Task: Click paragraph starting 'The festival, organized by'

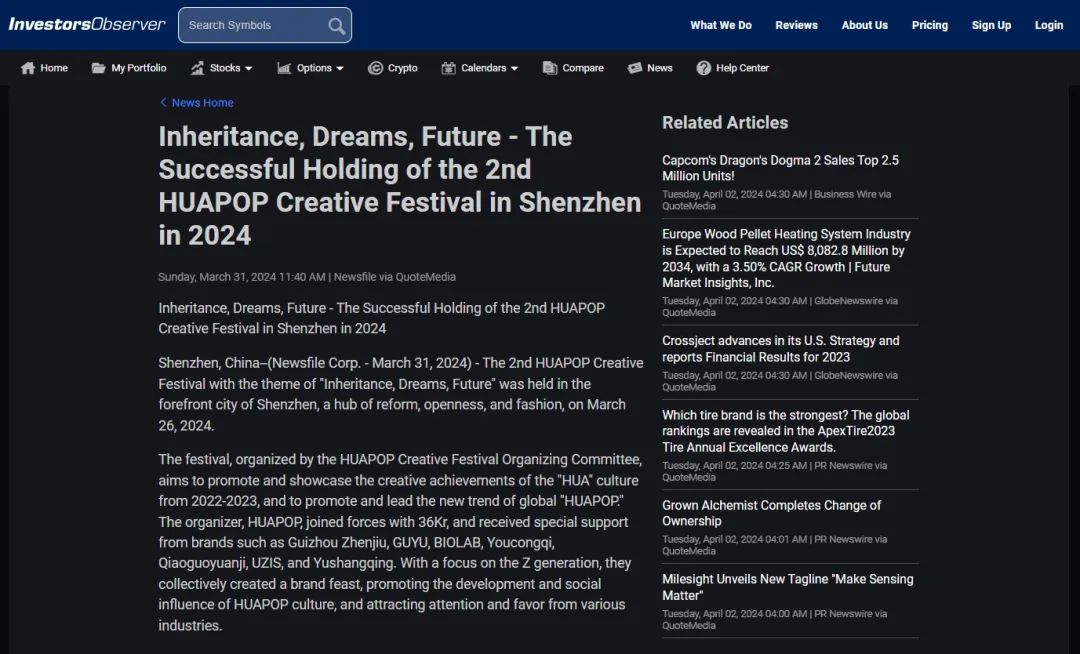Action: click(400, 542)
